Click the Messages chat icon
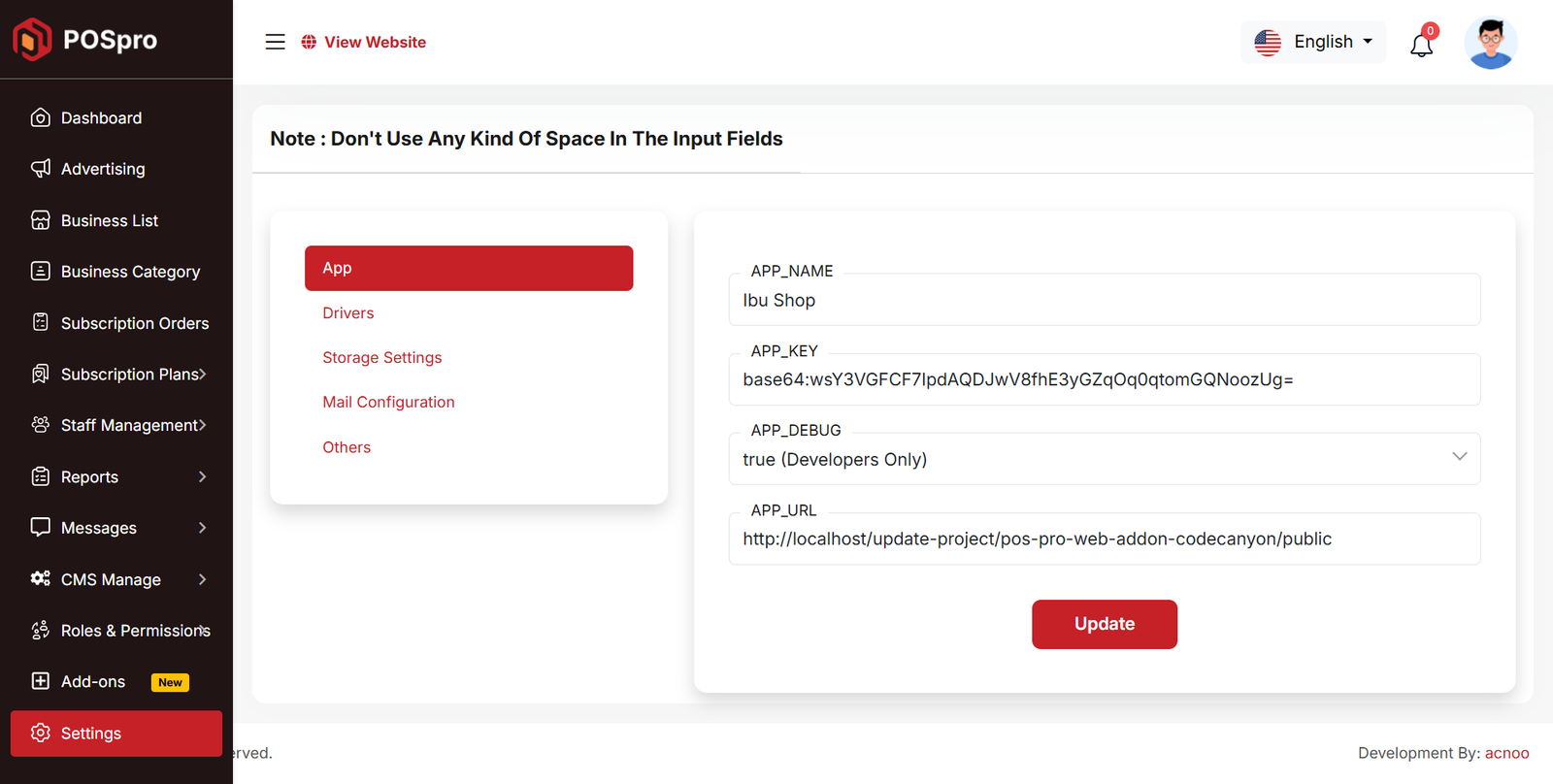This screenshot has height=784, width=1553. (40, 527)
